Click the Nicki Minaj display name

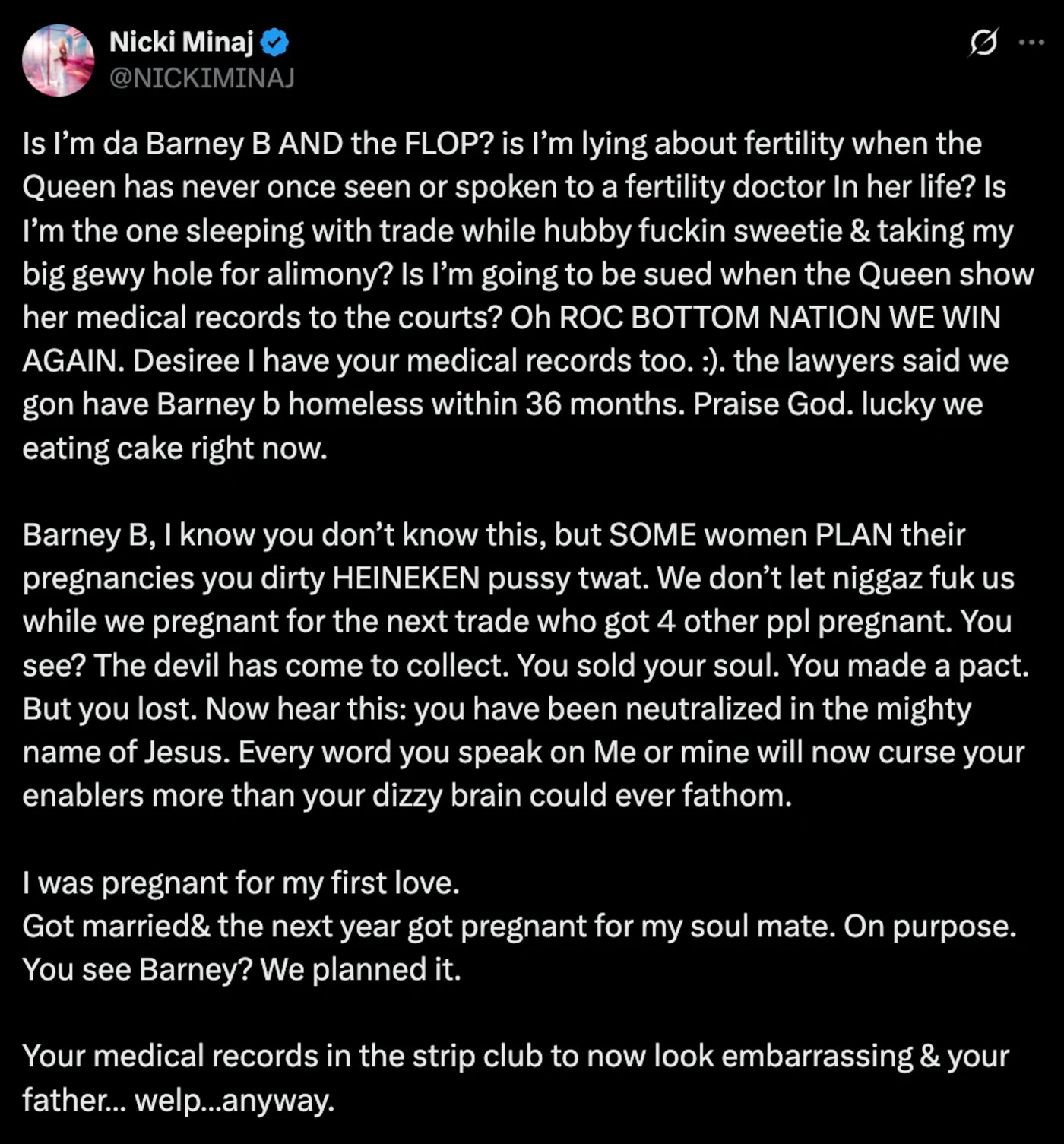[181, 42]
